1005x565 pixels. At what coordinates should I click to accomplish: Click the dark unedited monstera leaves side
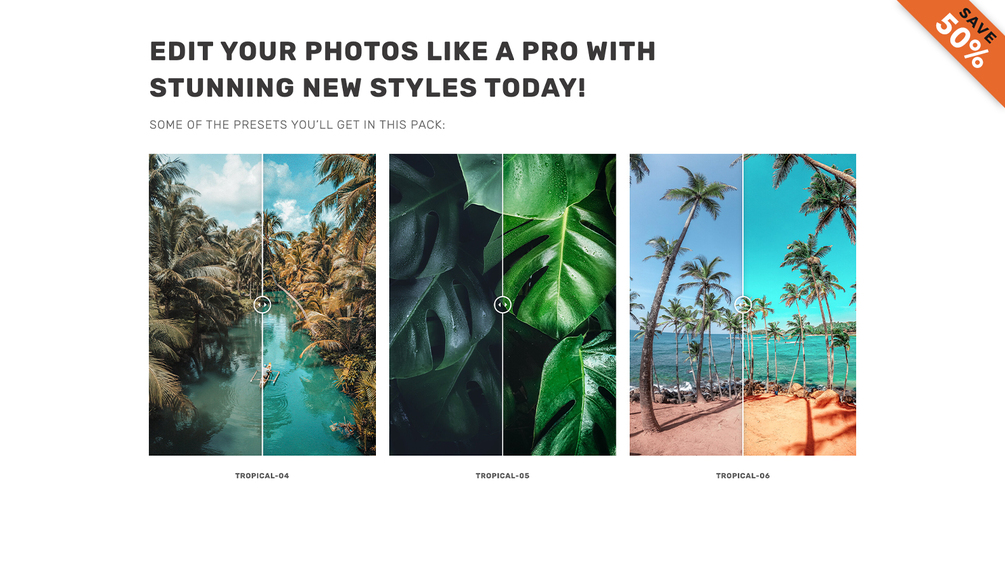(445, 304)
